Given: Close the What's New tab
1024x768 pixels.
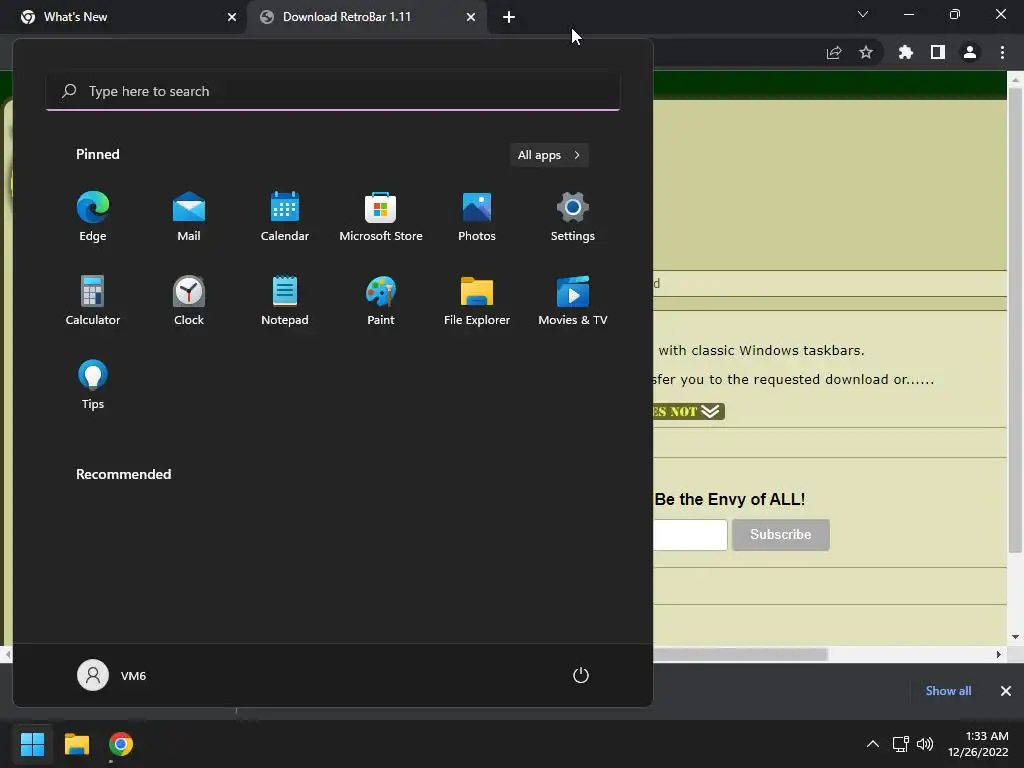Looking at the screenshot, I should pos(232,17).
